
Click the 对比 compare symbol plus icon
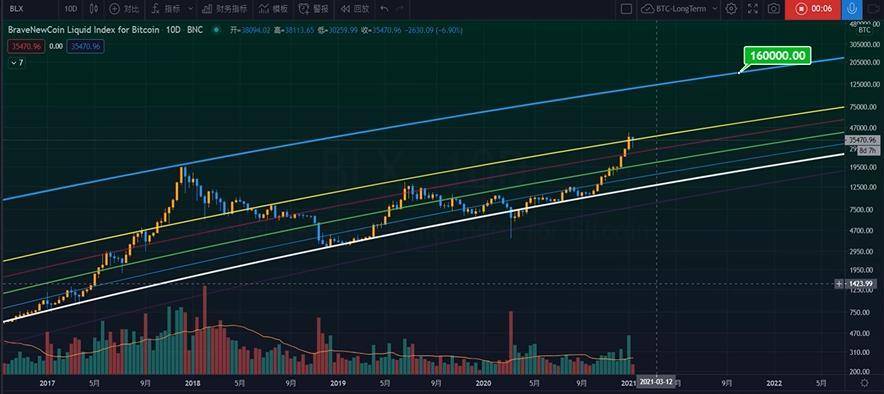(114, 8)
